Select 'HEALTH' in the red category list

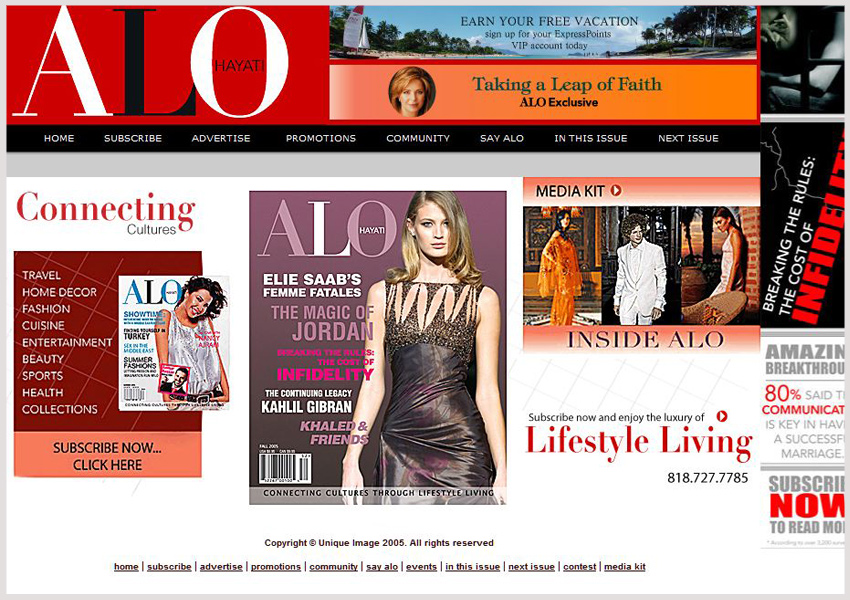pos(42,392)
